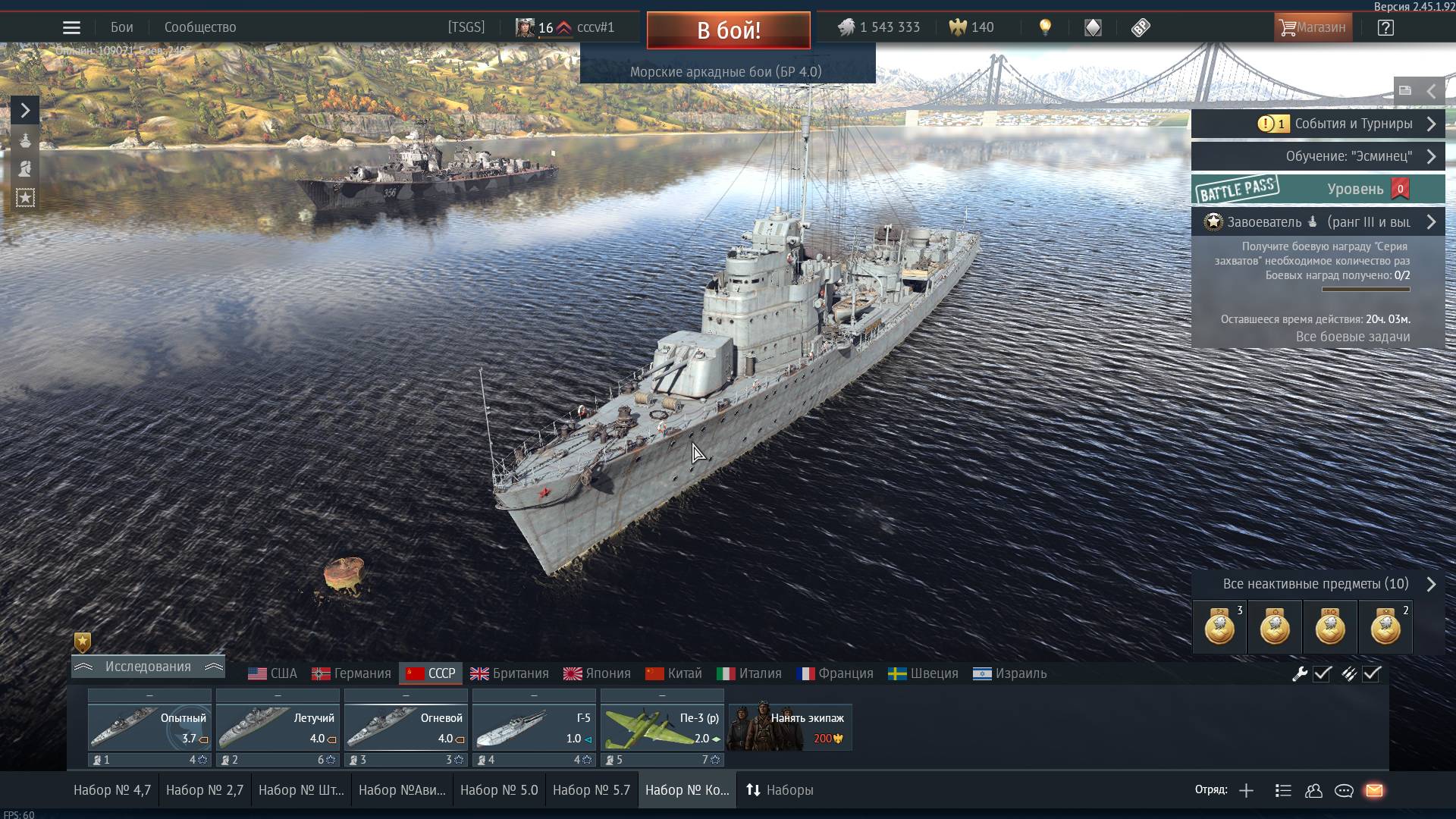
Task: Select the Пе-3 (р) aircraft slot
Action: pyautogui.click(x=662, y=727)
